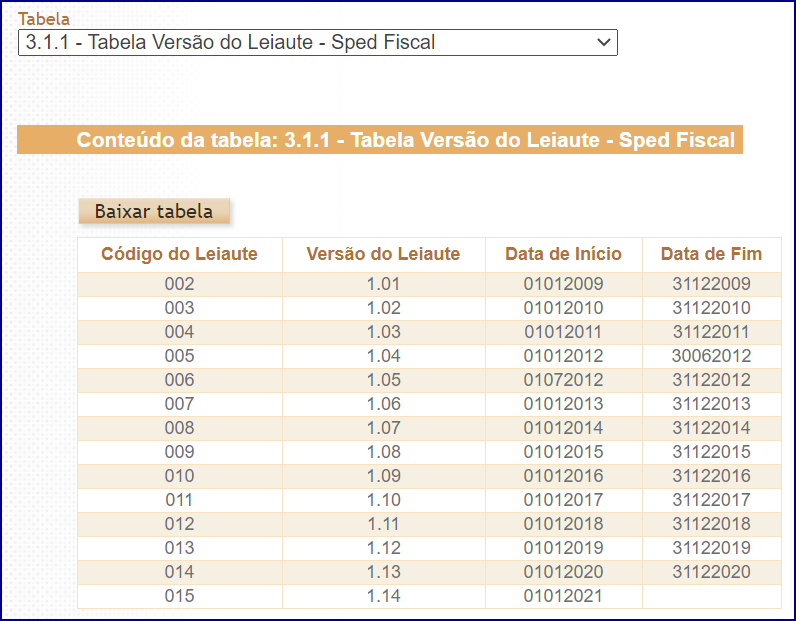Click version 1.06 cell
The height and width of the screenshot is (621, 796).
(384, 404)
